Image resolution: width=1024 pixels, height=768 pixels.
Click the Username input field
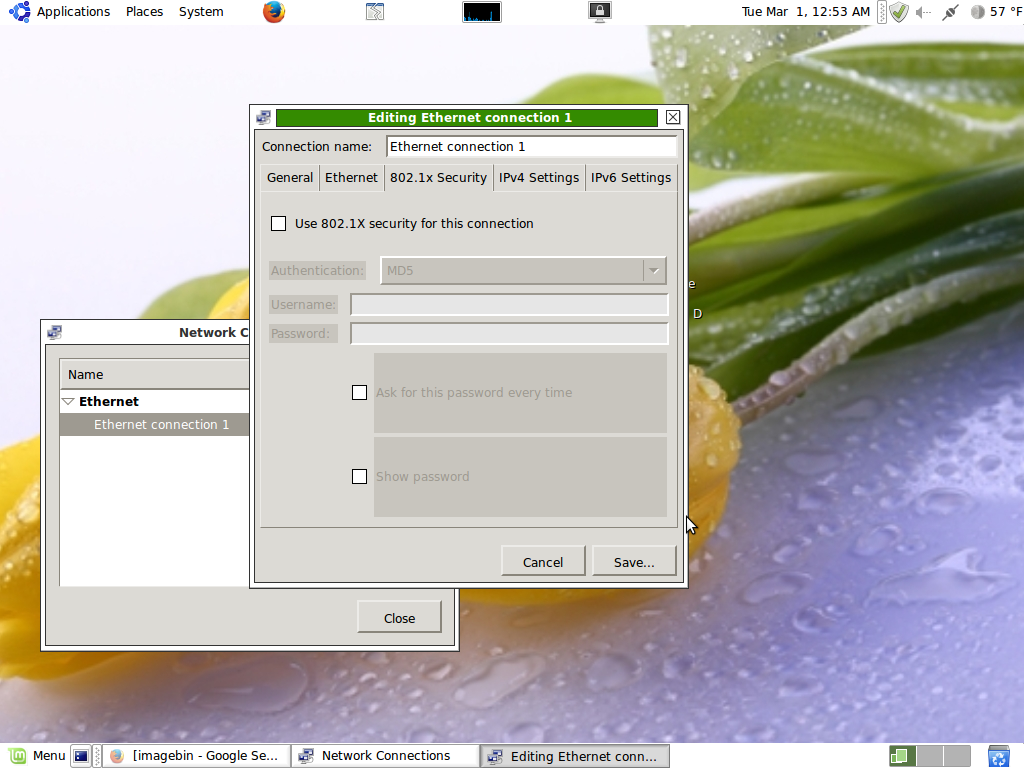pos(509,304)
